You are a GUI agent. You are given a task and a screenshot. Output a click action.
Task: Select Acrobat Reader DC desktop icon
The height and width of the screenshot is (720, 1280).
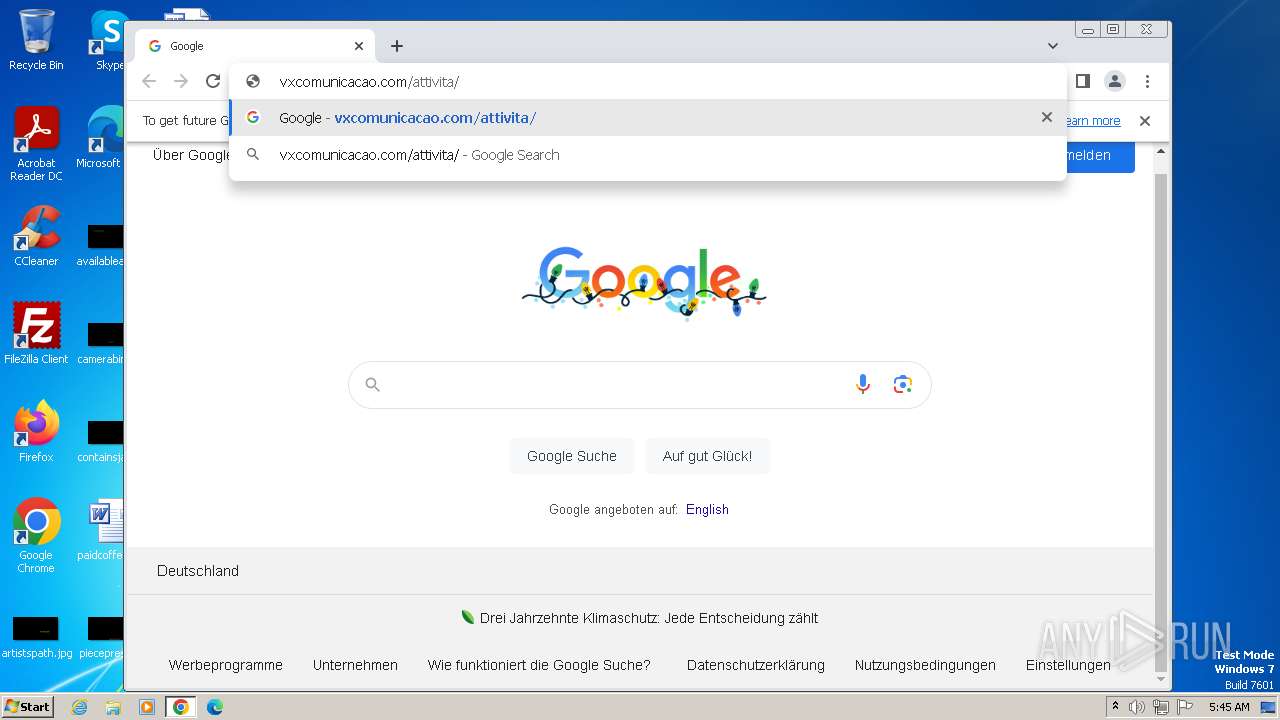click(36, 144)
